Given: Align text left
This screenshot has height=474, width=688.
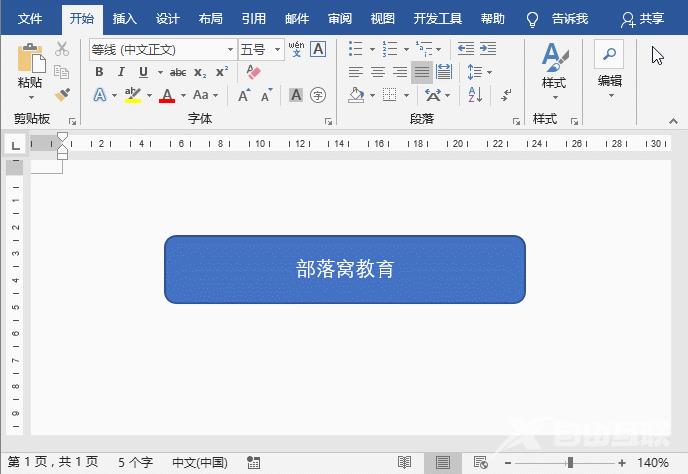Looking at the screenshot, I should [x=356, y=72].
